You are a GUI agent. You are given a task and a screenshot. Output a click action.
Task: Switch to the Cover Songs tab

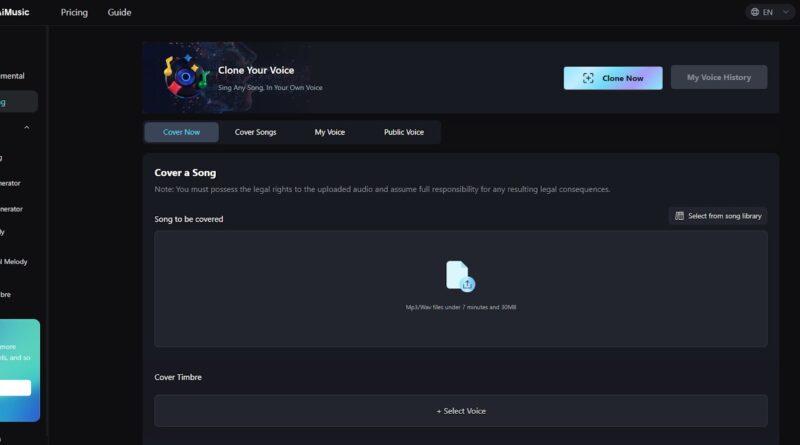256,132
